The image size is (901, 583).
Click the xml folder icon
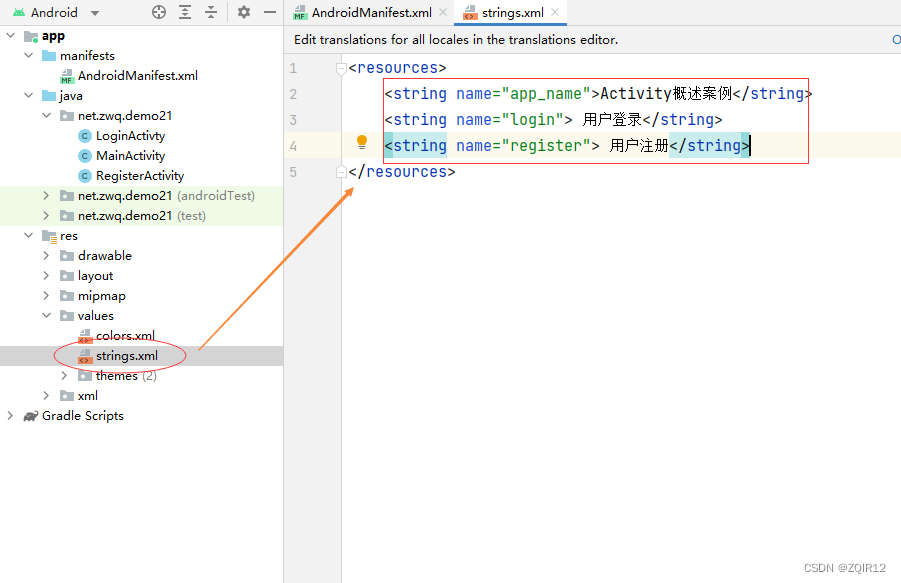coord(67,396)
